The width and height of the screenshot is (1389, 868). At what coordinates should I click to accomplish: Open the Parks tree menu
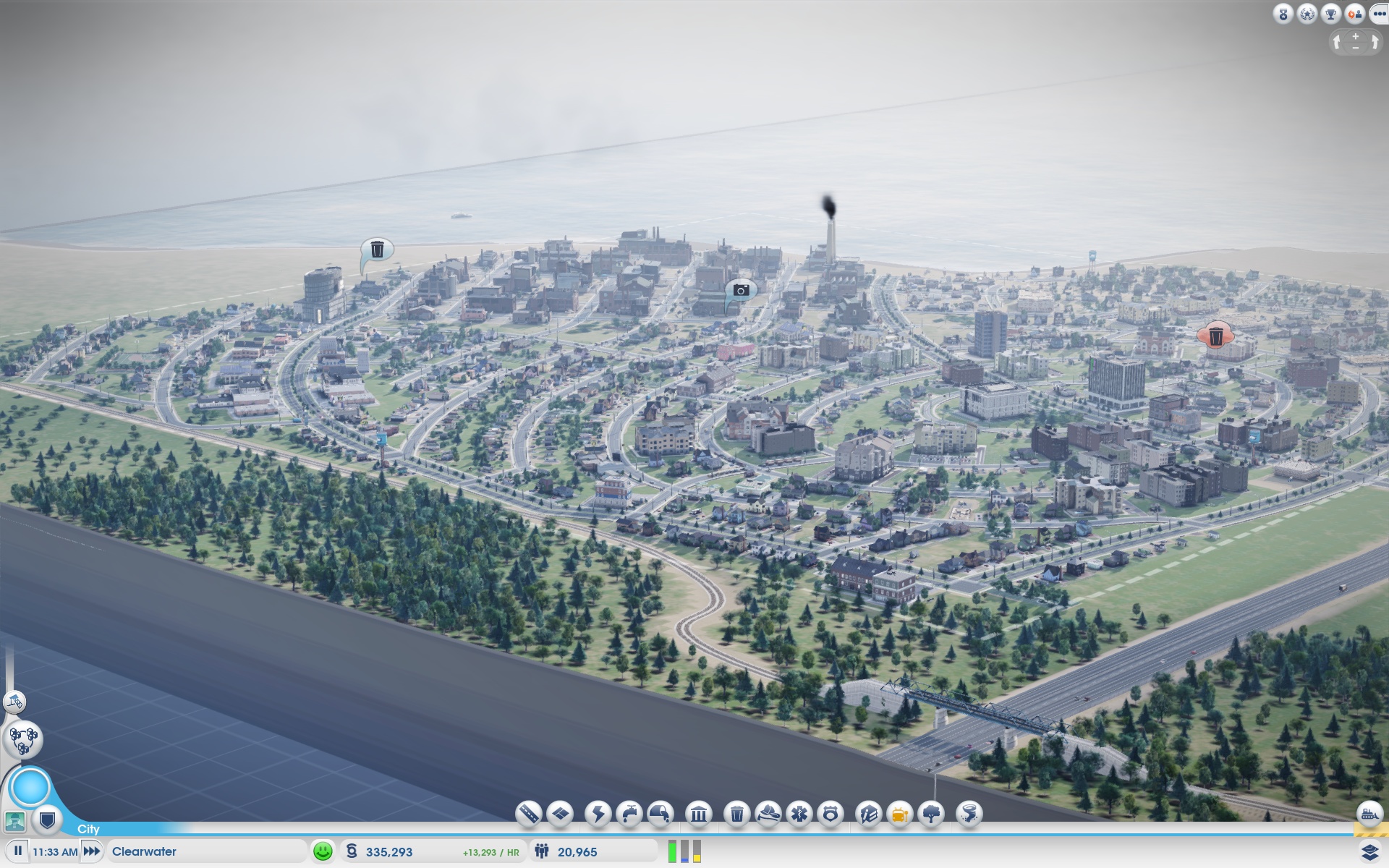pyautogui.click(x=930, y=814)
